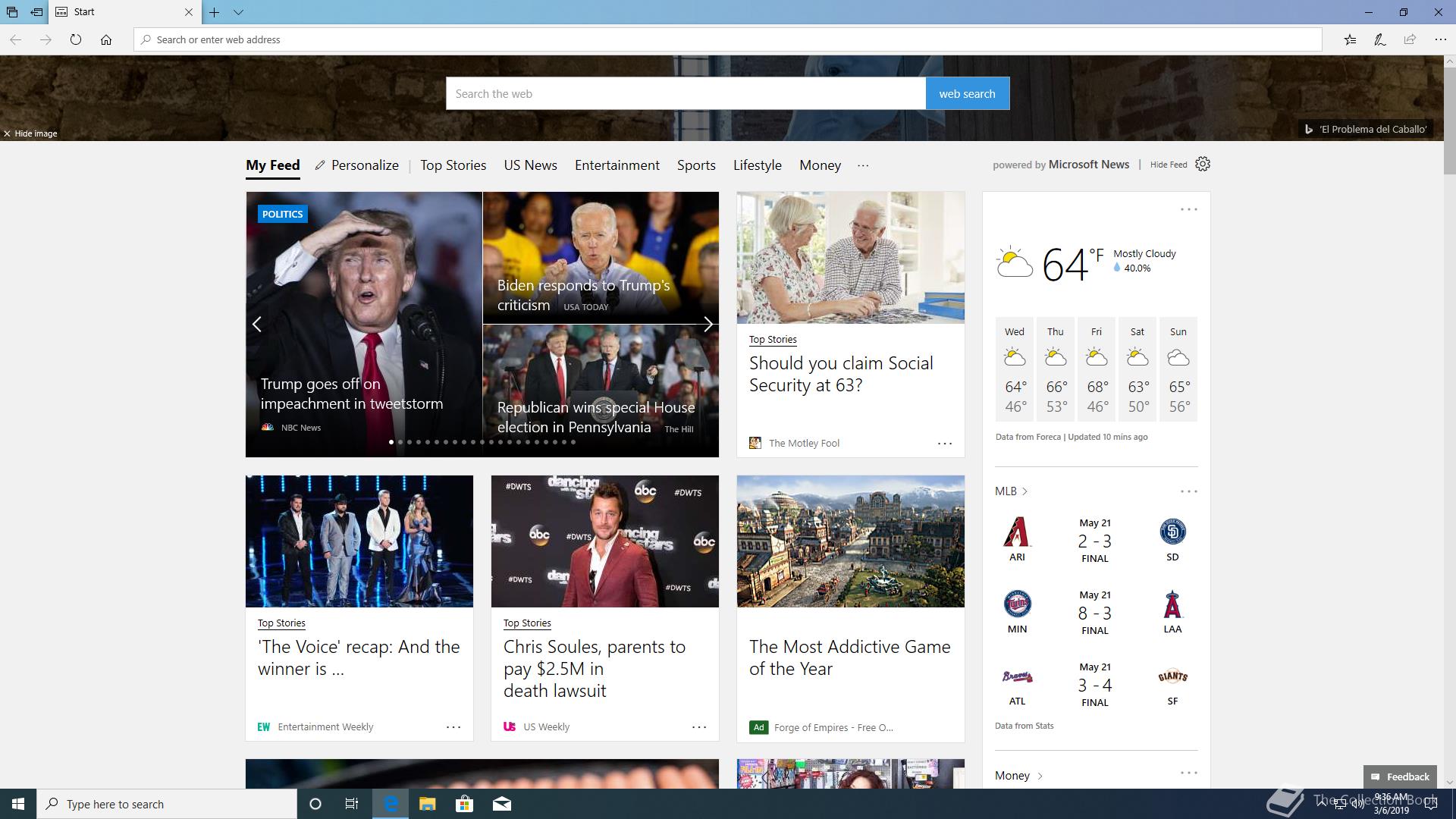Click the Share page icon

pyautogui.click(x=1410, y=39)
